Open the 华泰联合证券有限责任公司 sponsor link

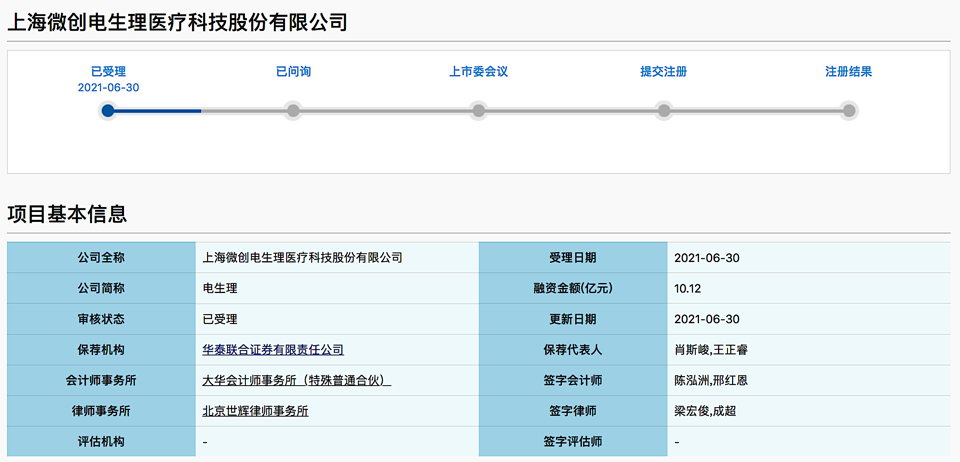[x=272, y=350]
